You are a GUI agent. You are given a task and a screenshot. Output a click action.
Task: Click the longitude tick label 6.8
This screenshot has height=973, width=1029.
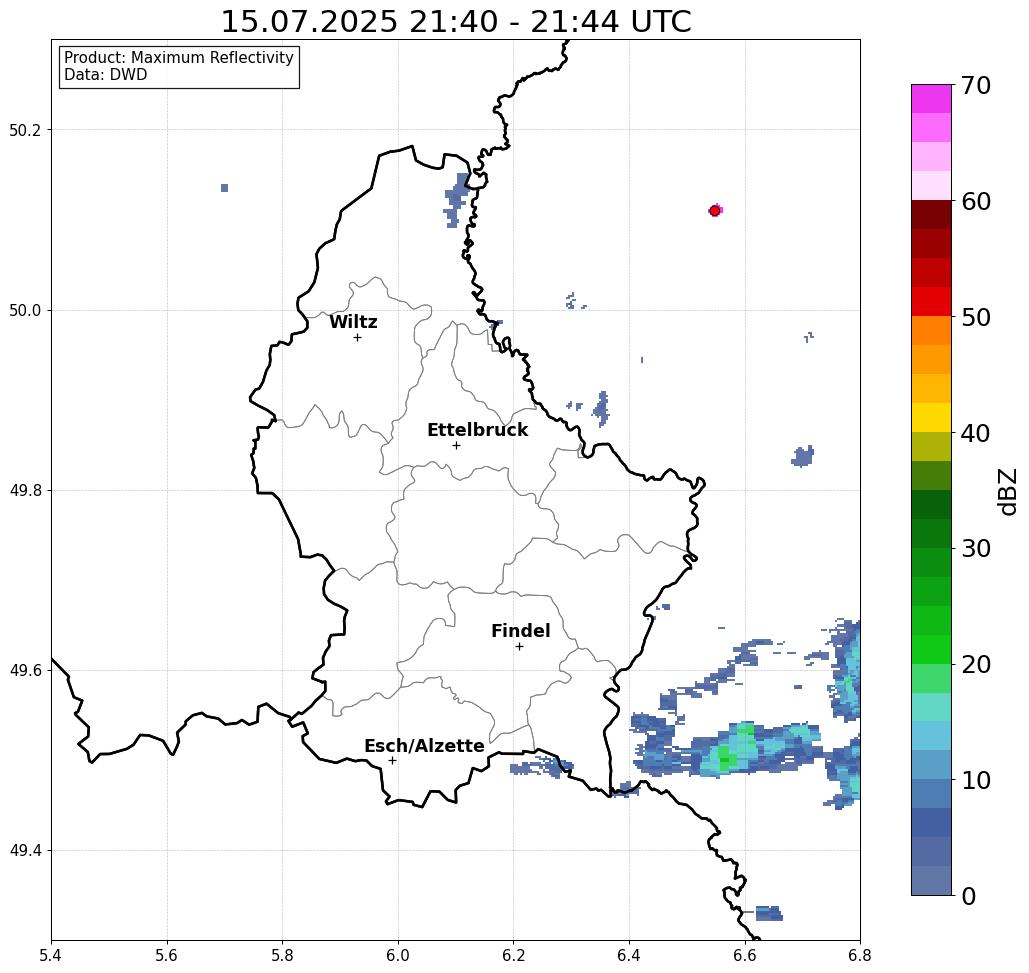click(860, 955)
